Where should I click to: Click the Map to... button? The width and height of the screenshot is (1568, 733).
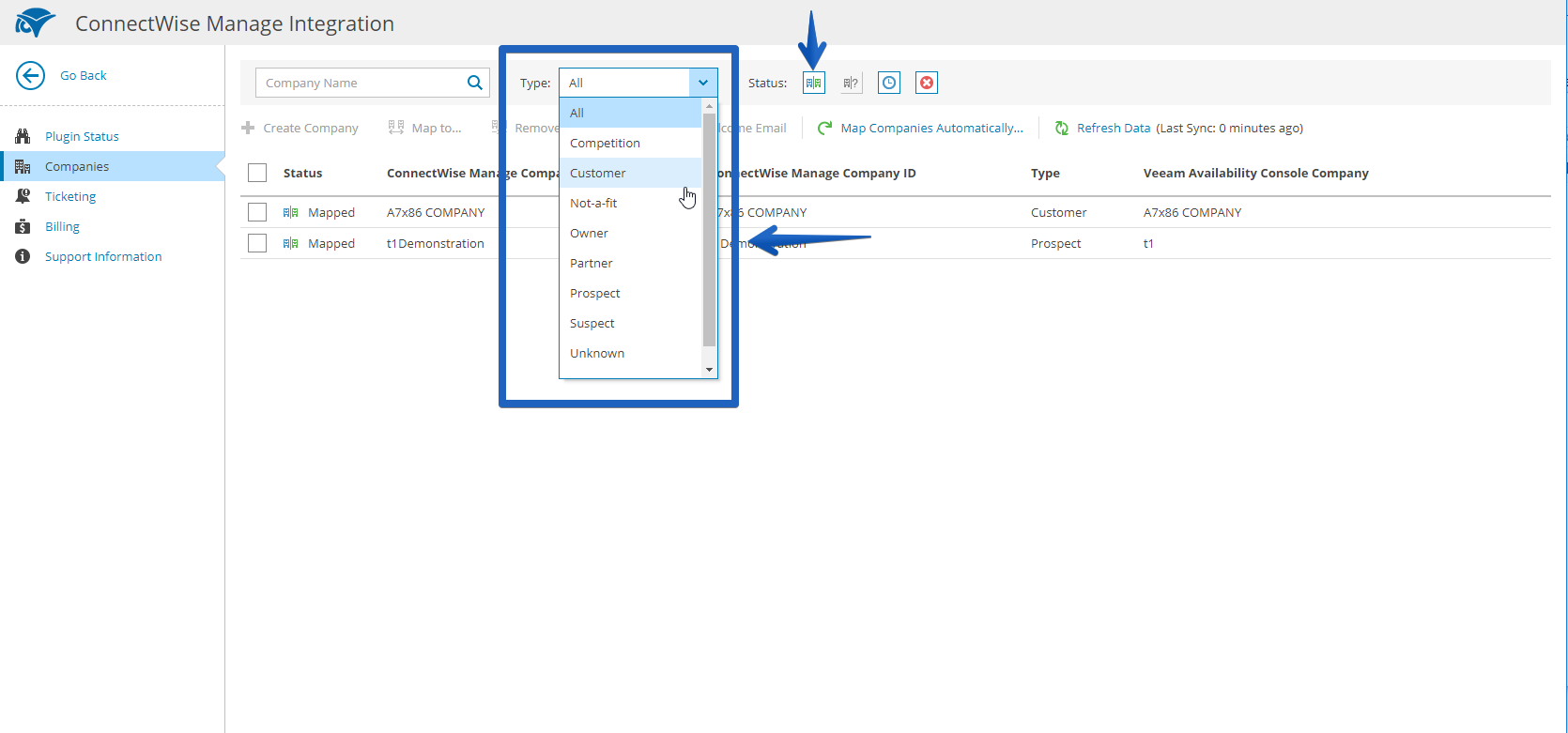[425, 128]
